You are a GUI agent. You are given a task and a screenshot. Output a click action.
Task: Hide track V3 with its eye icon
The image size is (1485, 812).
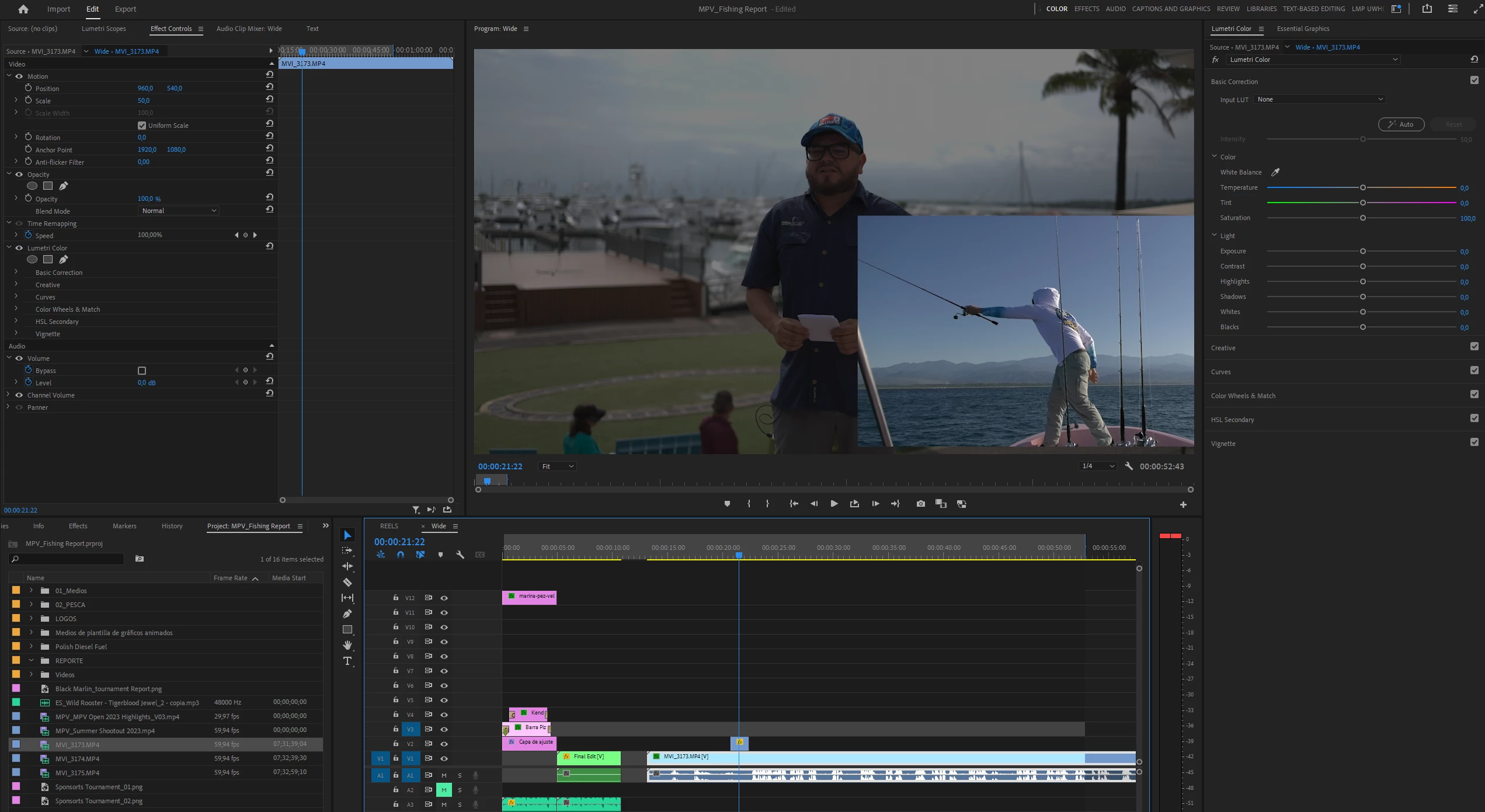pos(444,729)
